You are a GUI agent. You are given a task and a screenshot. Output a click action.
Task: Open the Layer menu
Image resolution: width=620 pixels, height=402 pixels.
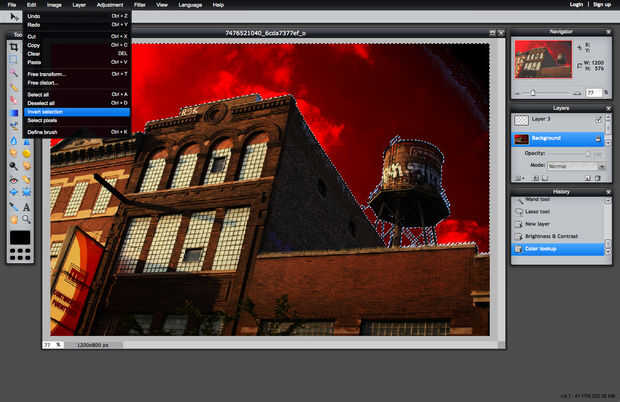(x=79, y=5)
